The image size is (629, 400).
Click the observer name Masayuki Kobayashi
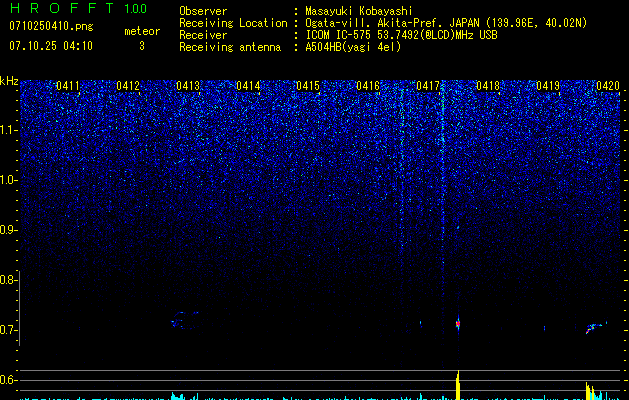359,11
